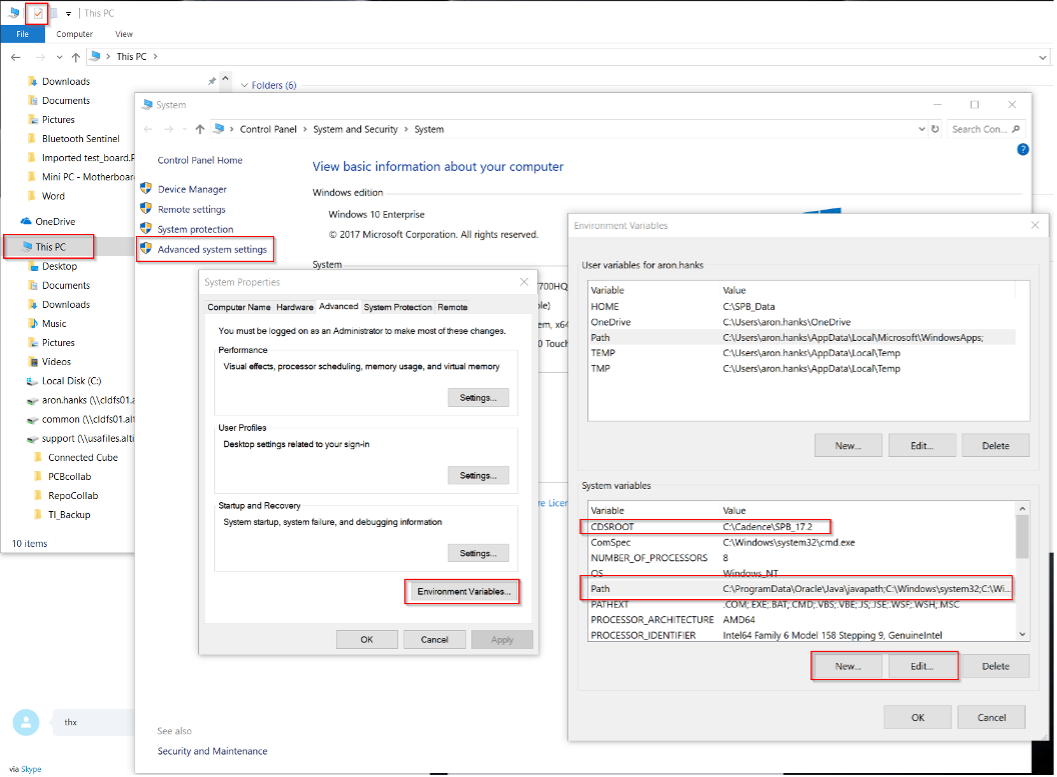Open System protection link
The width and height of the screenshot is (1057, 777).
(x=195, y=229)
